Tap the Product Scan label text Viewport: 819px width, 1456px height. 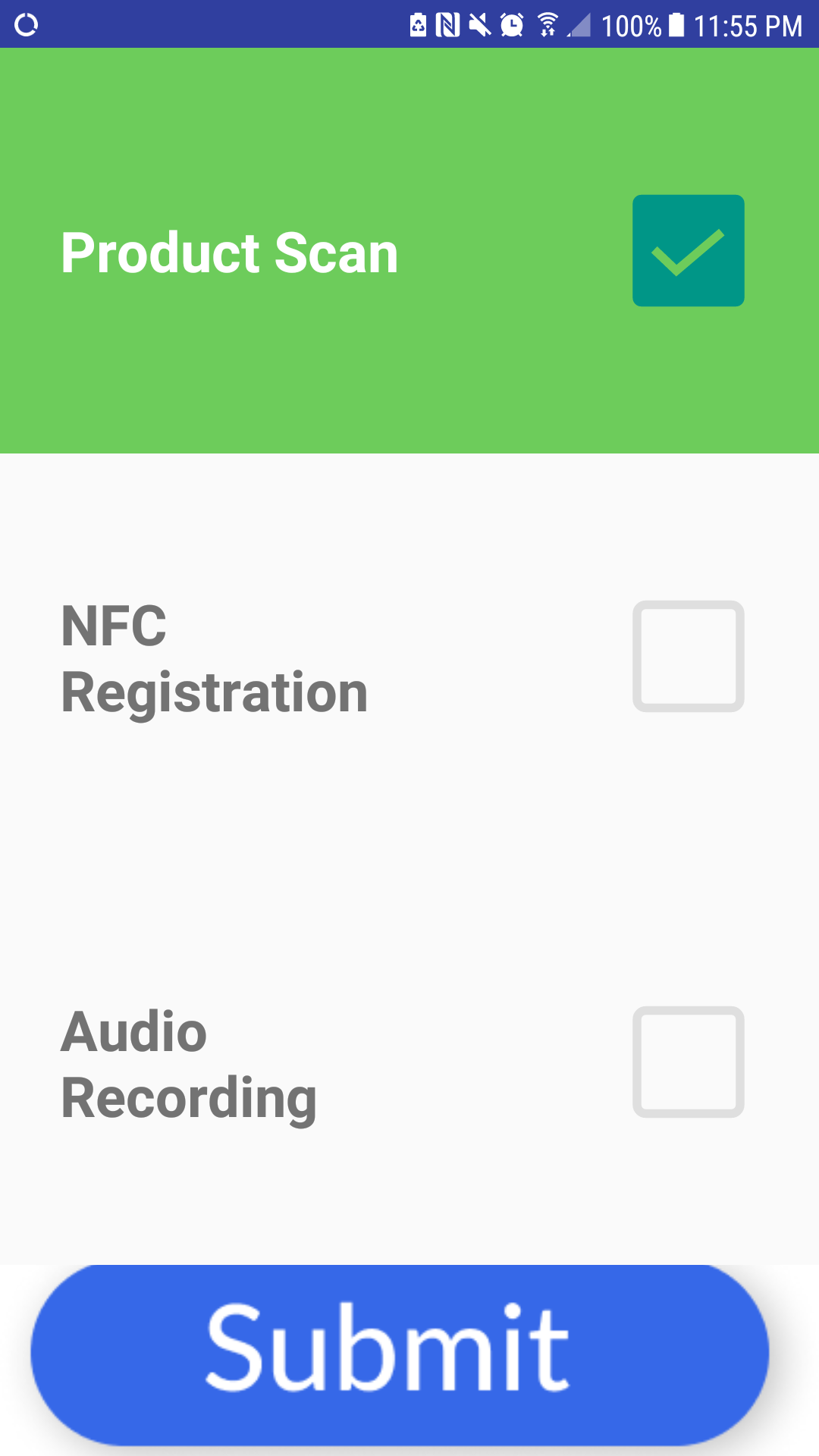[229, 253]
